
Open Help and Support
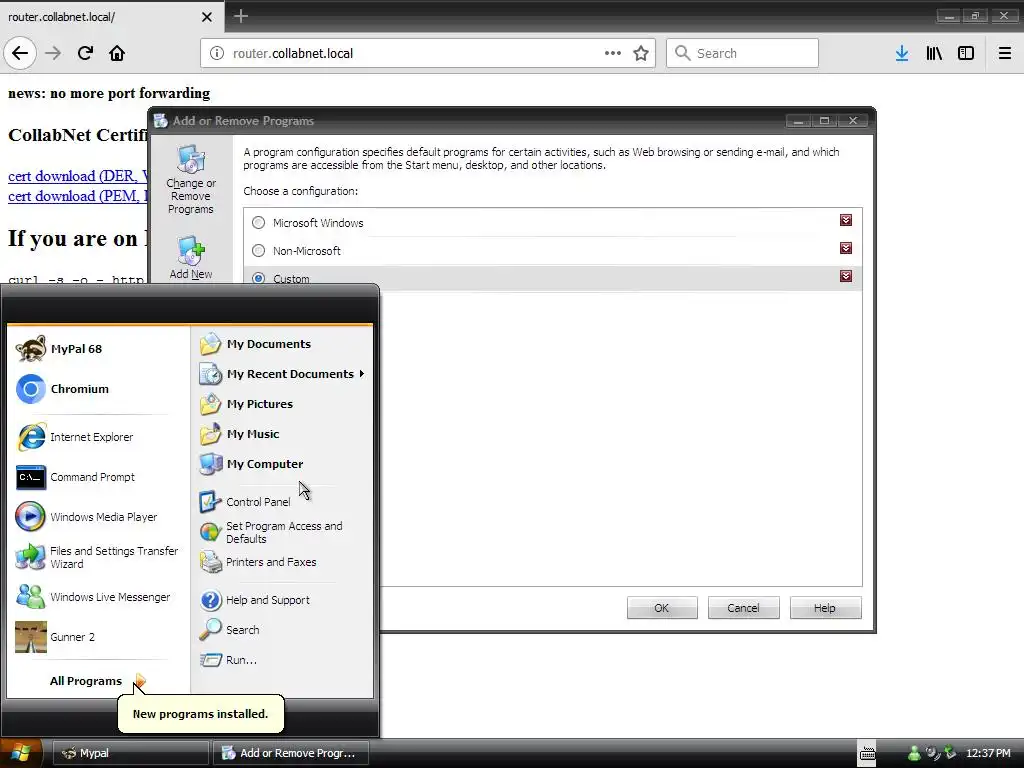(255, 600)
